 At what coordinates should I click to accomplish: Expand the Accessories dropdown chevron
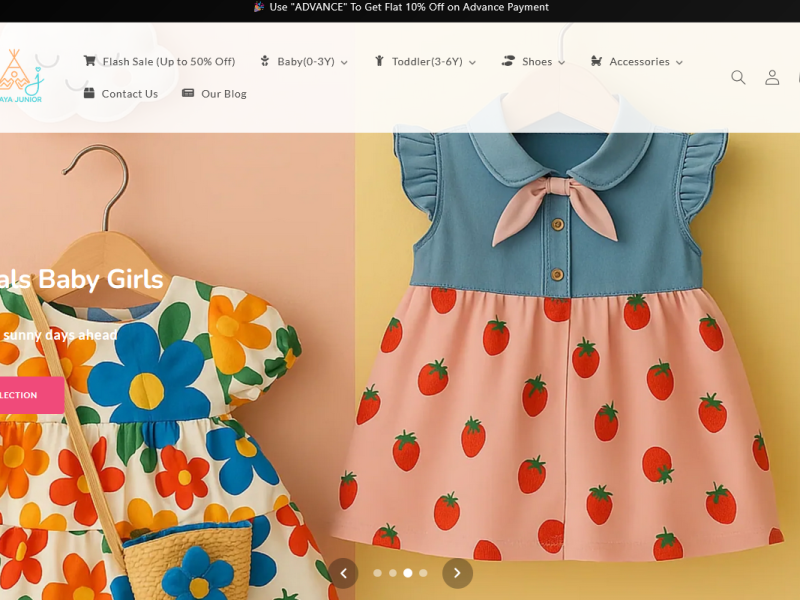679,62
